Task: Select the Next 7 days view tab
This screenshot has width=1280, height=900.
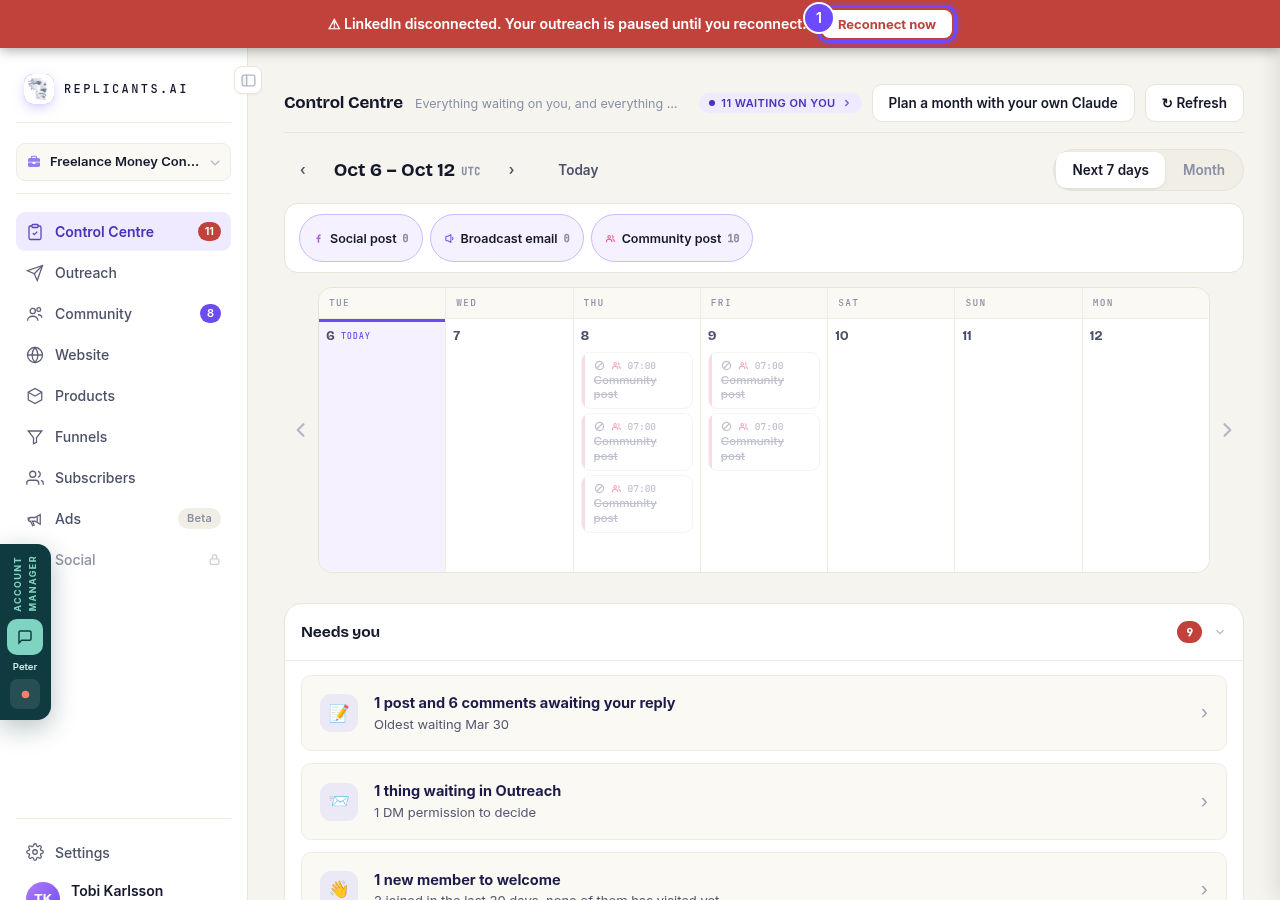Action: tap(1110, 170)
